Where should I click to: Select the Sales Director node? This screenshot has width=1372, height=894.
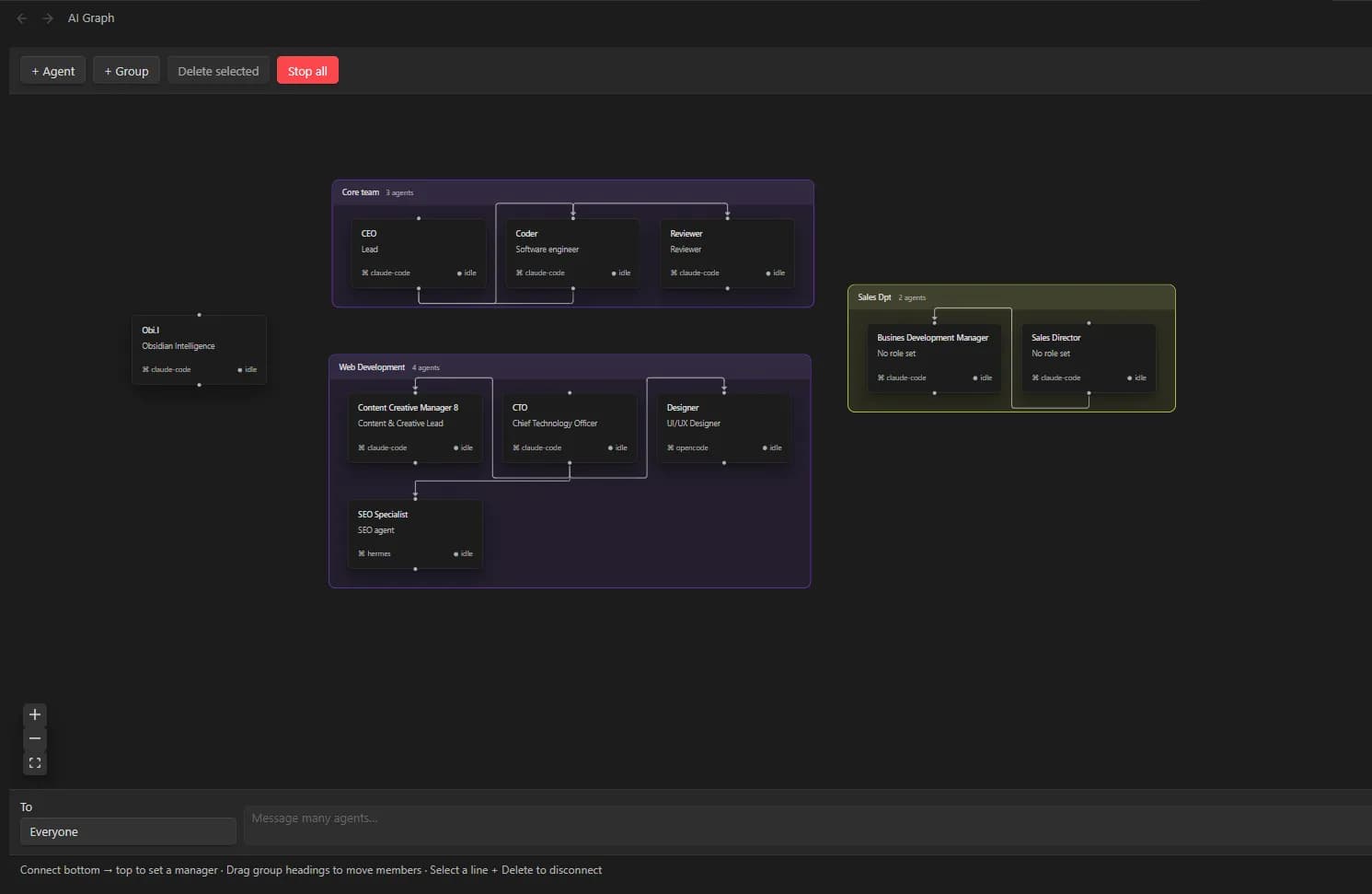[1089, 358]
